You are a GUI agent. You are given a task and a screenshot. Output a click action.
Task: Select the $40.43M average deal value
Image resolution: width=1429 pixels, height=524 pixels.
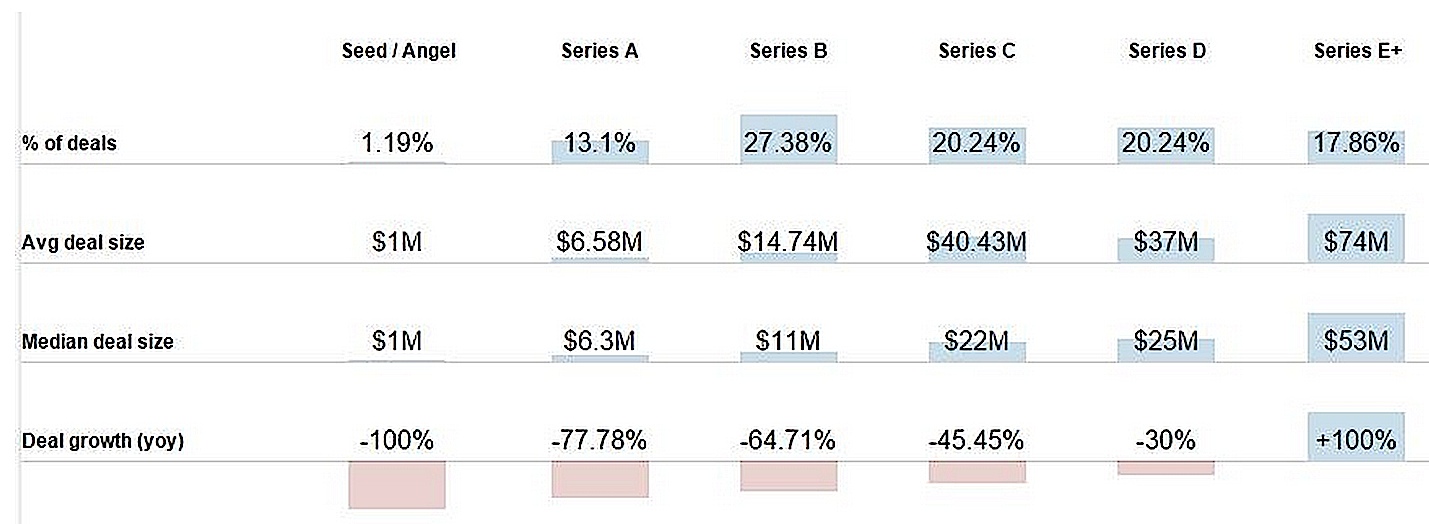[x=977, y=242]
